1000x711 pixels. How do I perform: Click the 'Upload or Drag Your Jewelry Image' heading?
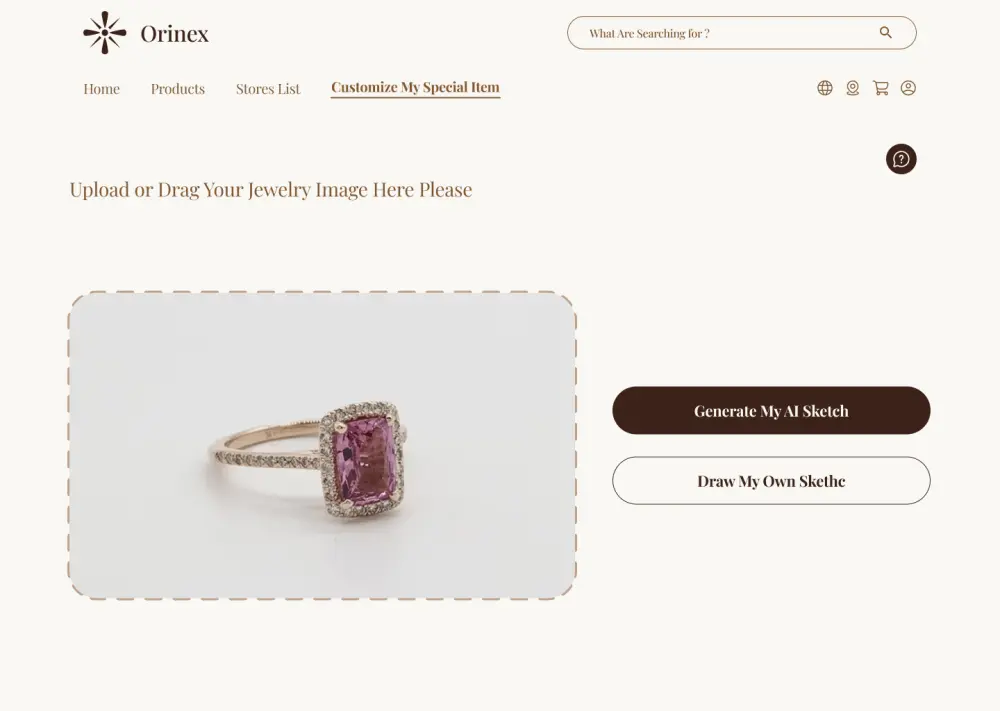coord(270,190)
